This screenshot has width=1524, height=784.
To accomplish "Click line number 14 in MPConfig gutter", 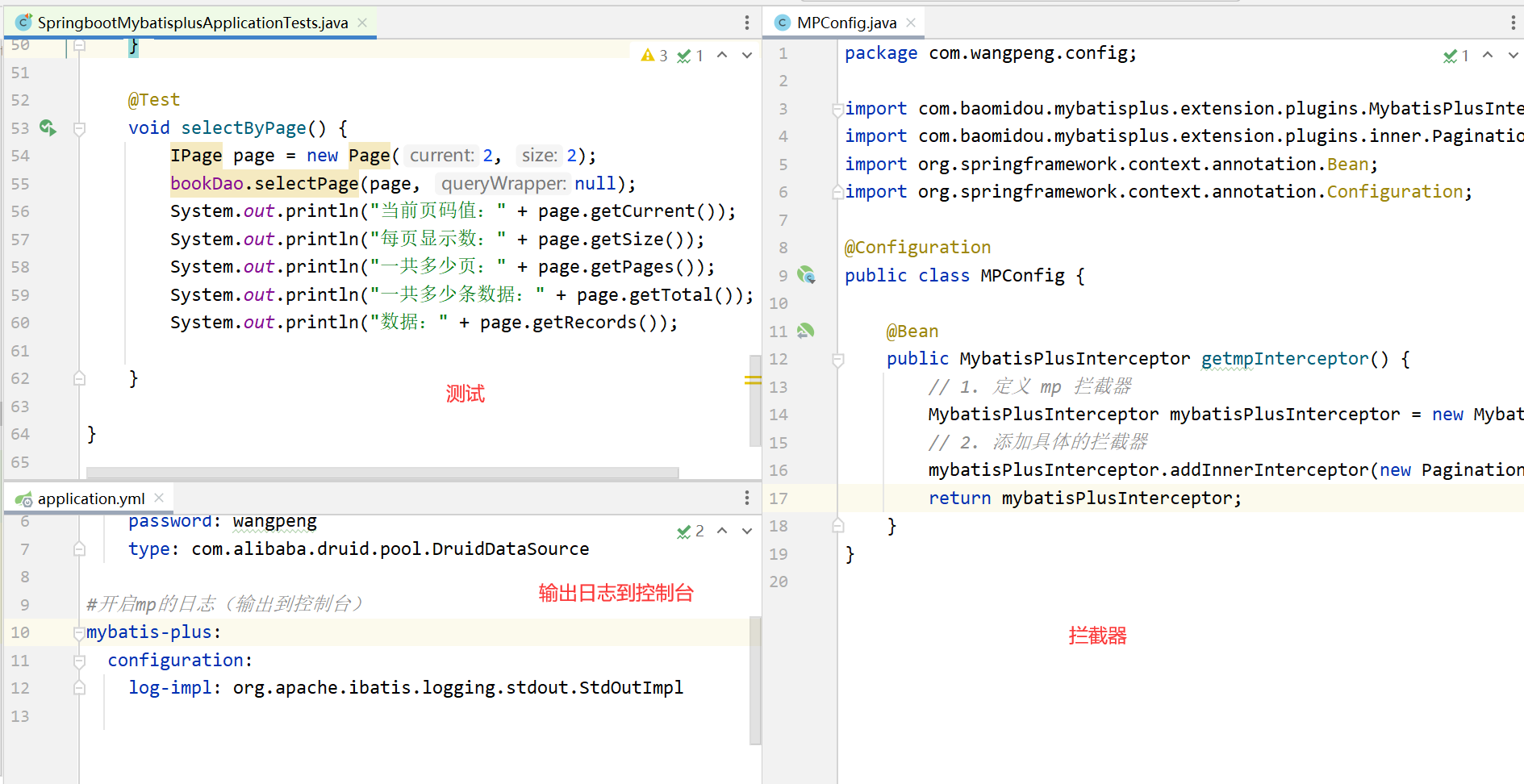I will coord(778,414).
